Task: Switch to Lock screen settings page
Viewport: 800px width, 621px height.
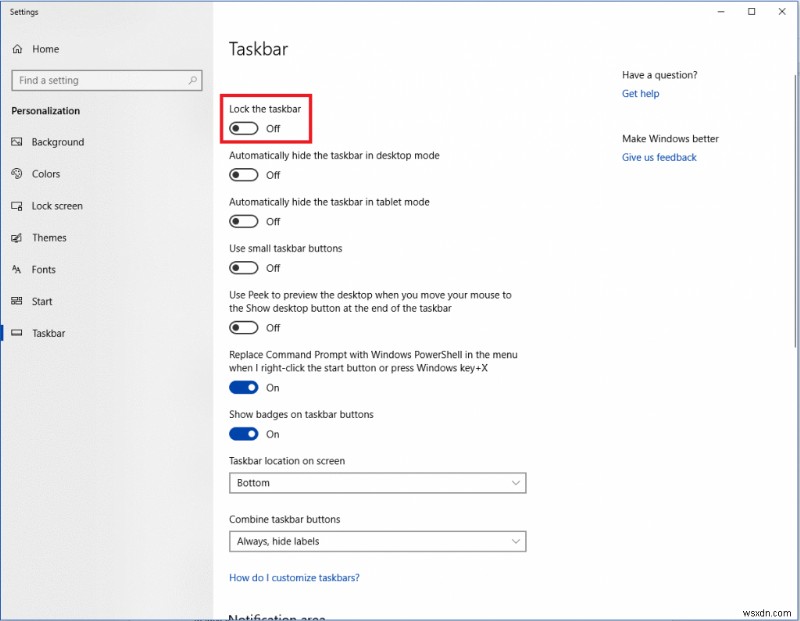Action: coord(60,206)
